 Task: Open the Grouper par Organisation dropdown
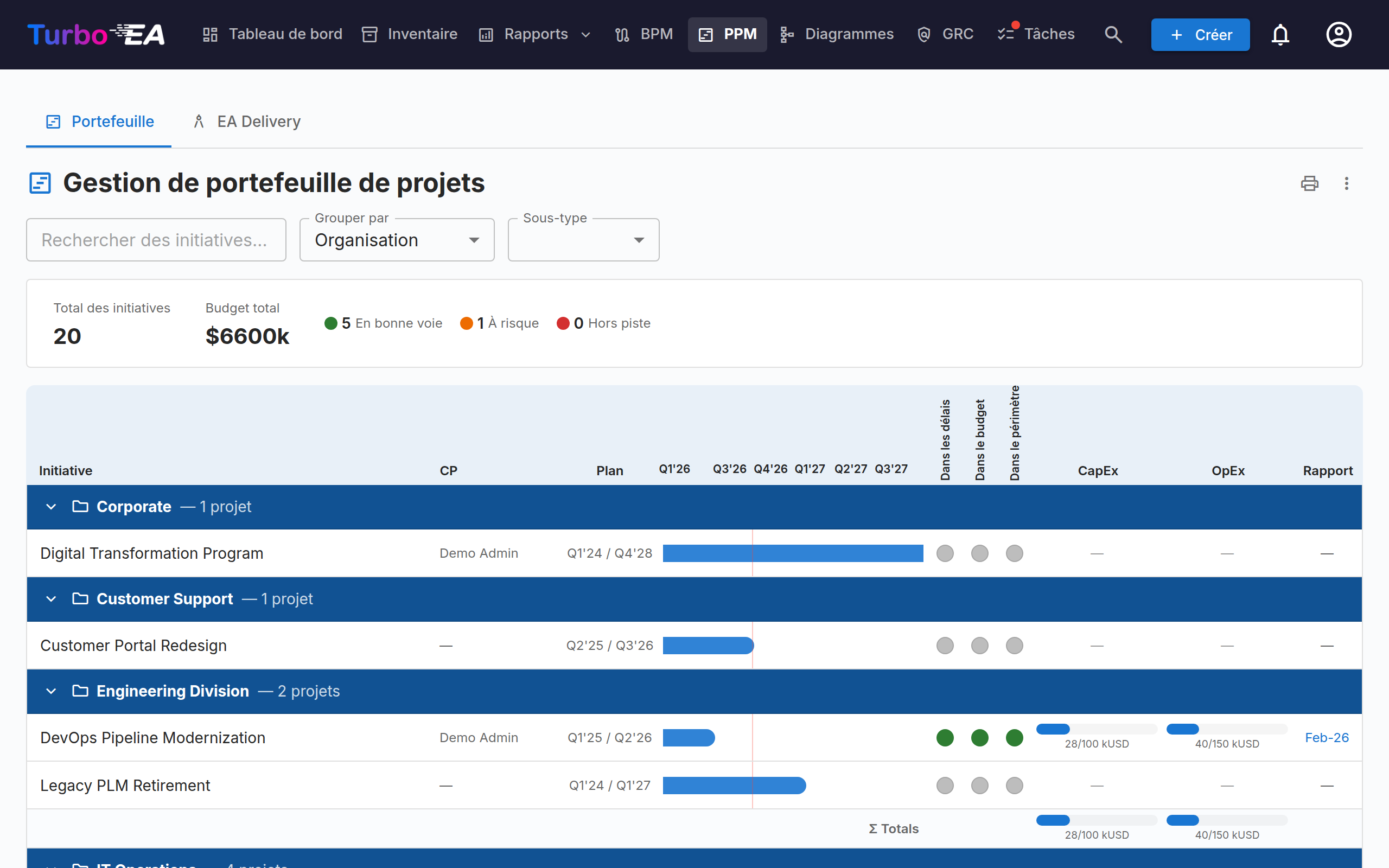coord(397,240)
